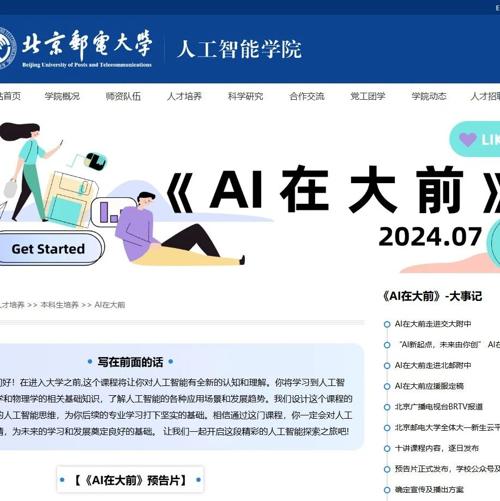Click AI在大前 breadcrumb link
This screenshot has width=500, height=501.
[110, 305]
